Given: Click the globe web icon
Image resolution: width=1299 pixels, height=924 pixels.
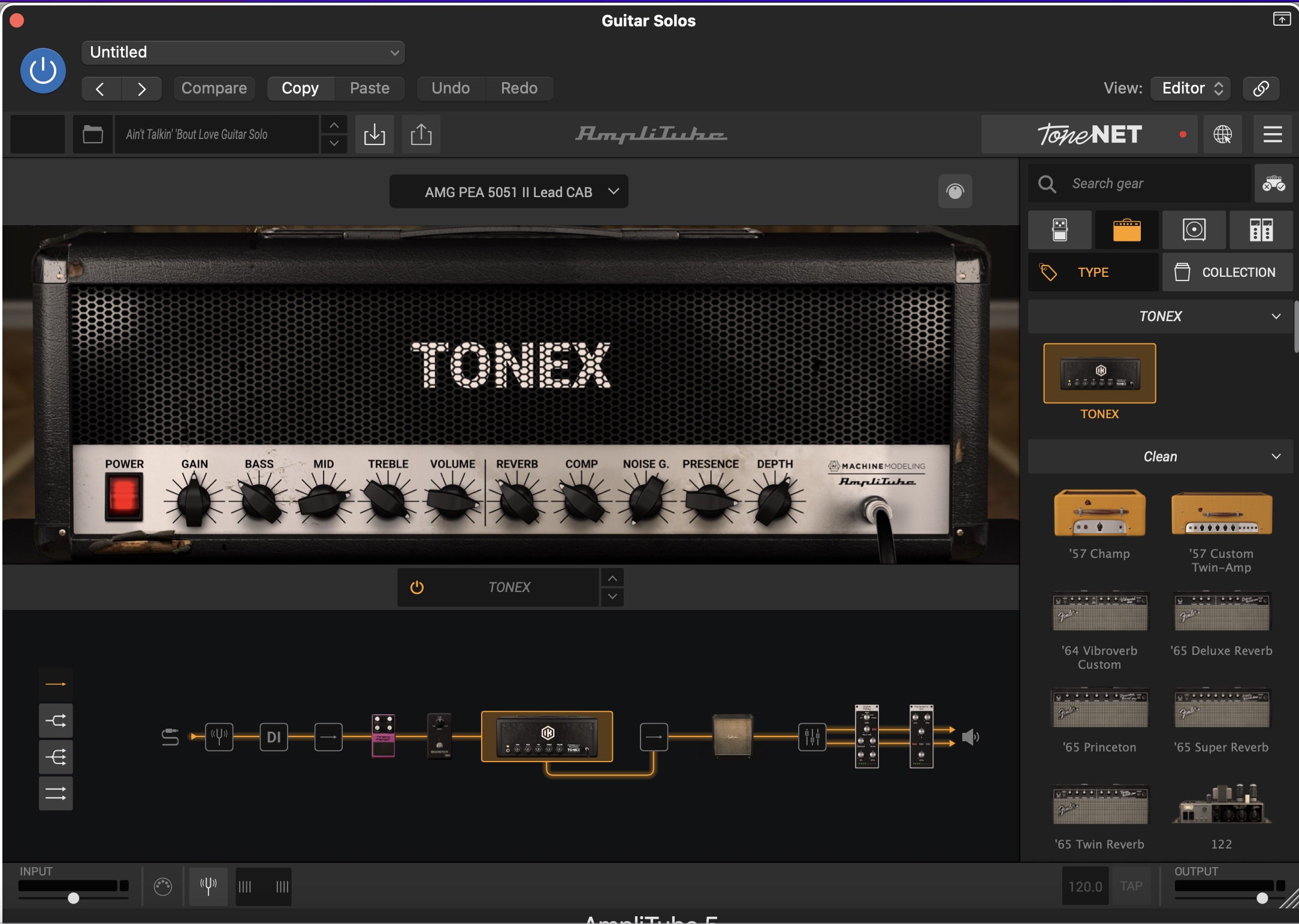Looking at the screenshot, I should click(1222, 134).
